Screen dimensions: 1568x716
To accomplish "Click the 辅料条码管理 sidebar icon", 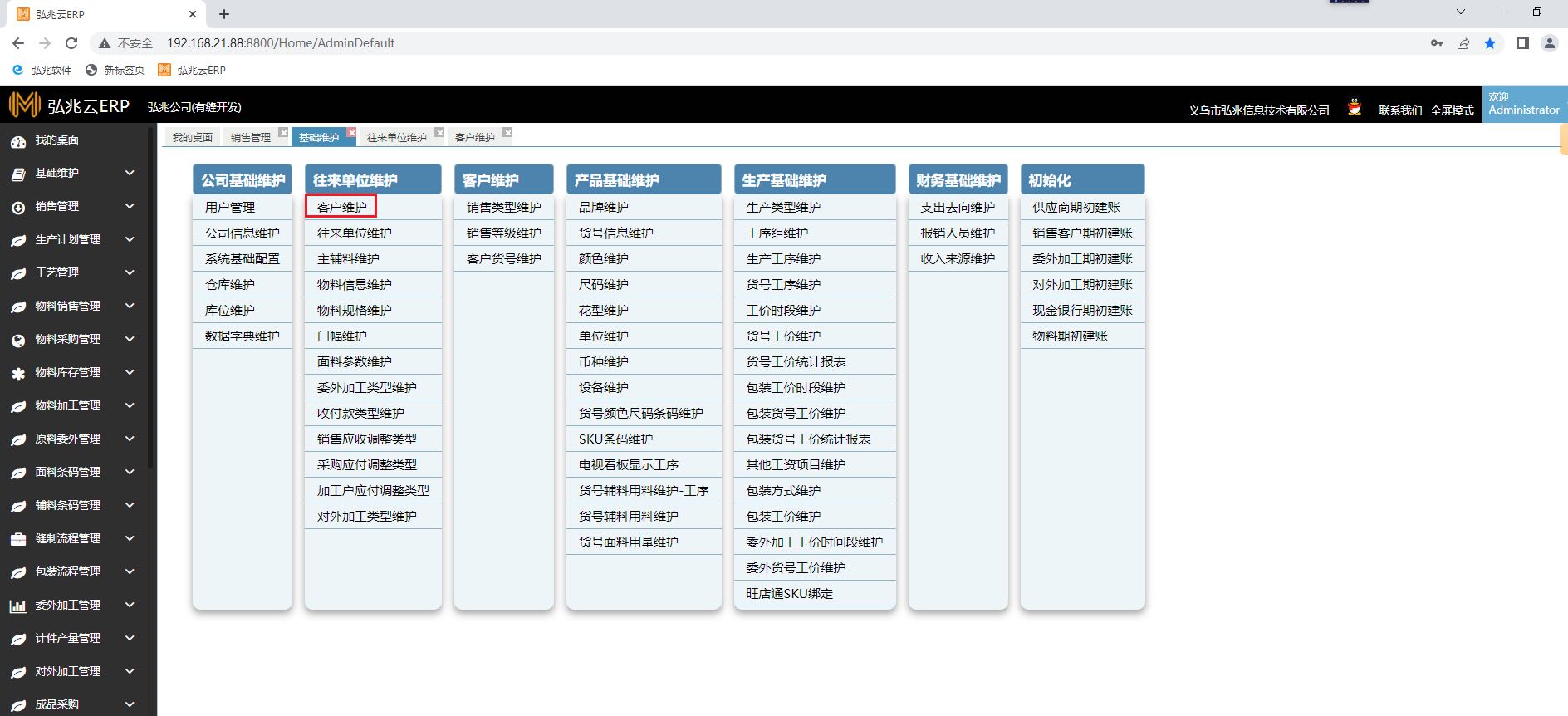I will click(18, 507).
